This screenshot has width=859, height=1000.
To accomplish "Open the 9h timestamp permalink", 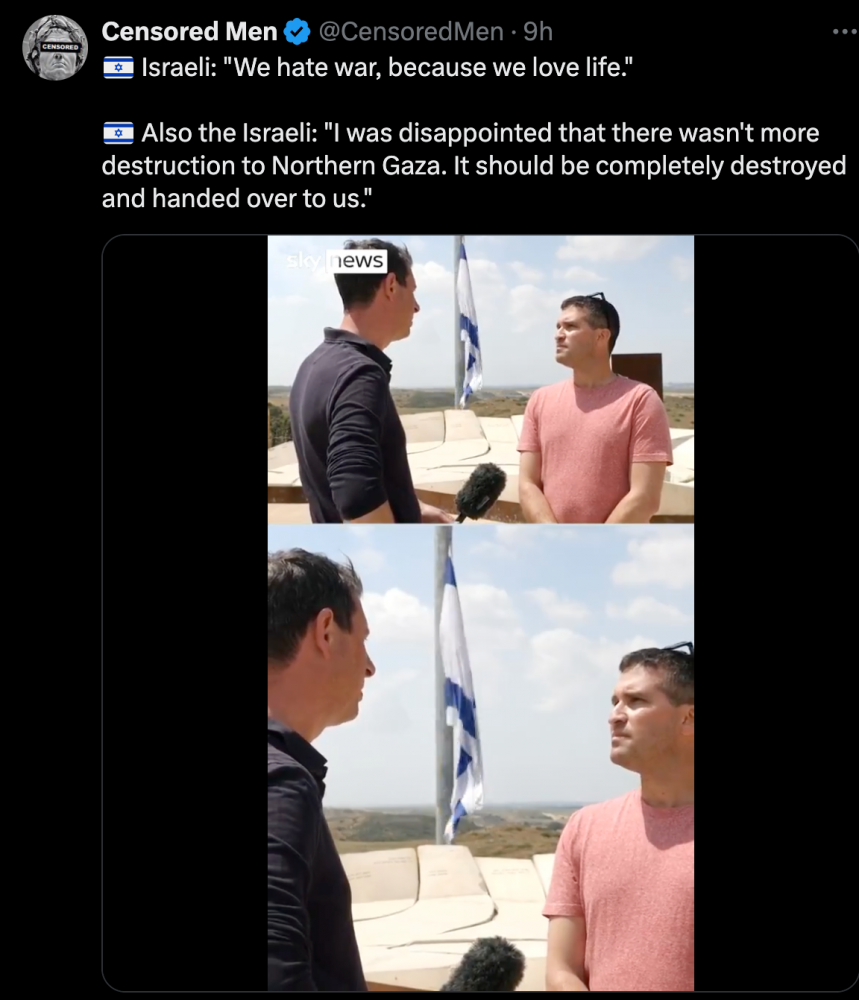I will coord(538,31).
